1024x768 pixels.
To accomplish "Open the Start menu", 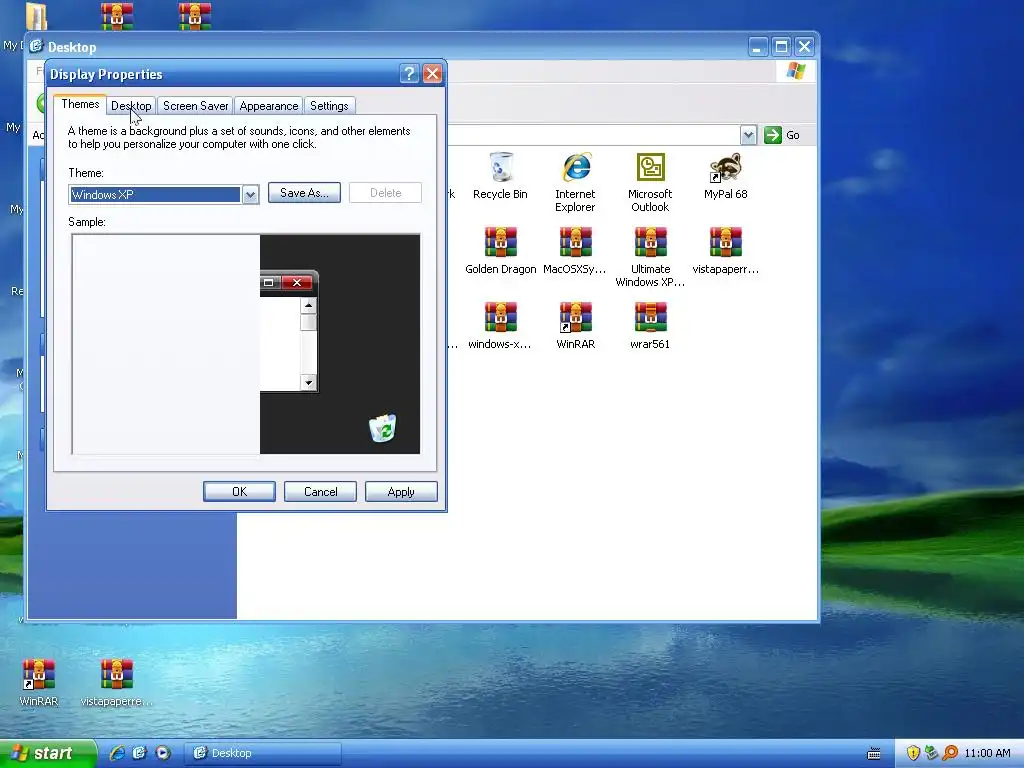I will coord(47,753).
